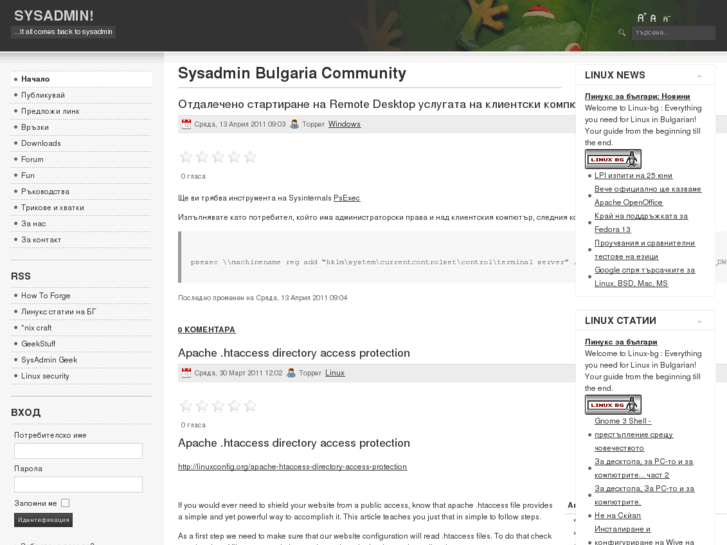Rate Remote Desktop article four stars
The height and width of the screenshot is (545, 727).
[234, 157]
